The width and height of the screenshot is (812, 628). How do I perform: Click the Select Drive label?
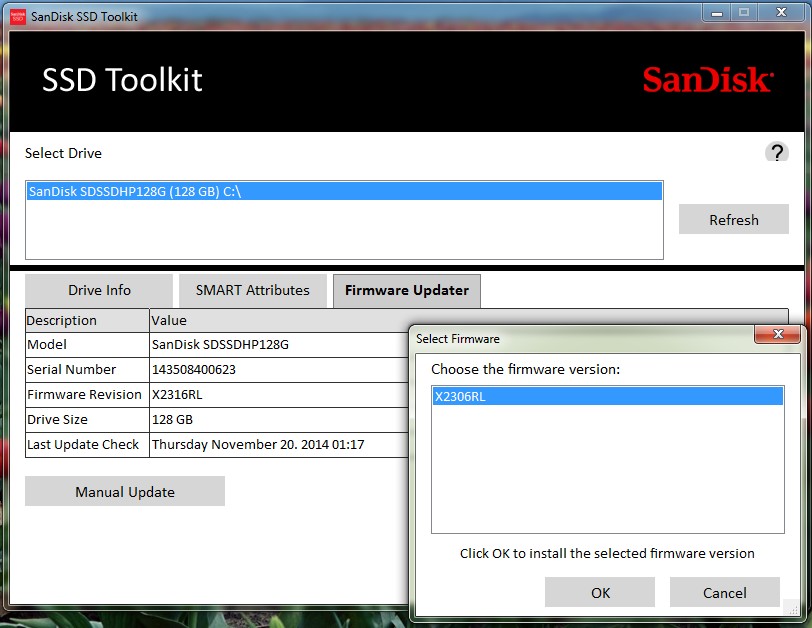tap(63, 153)
